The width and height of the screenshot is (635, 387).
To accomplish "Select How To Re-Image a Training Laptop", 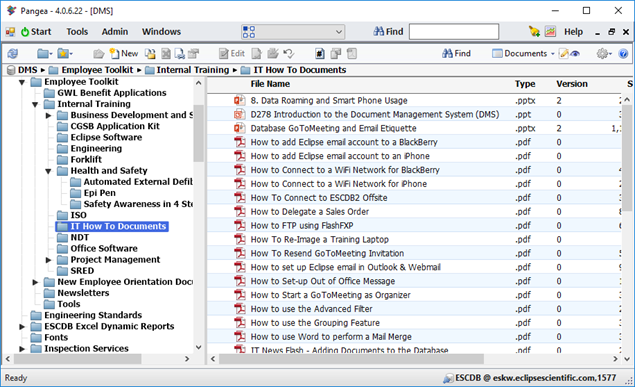I will coord(320,239).
